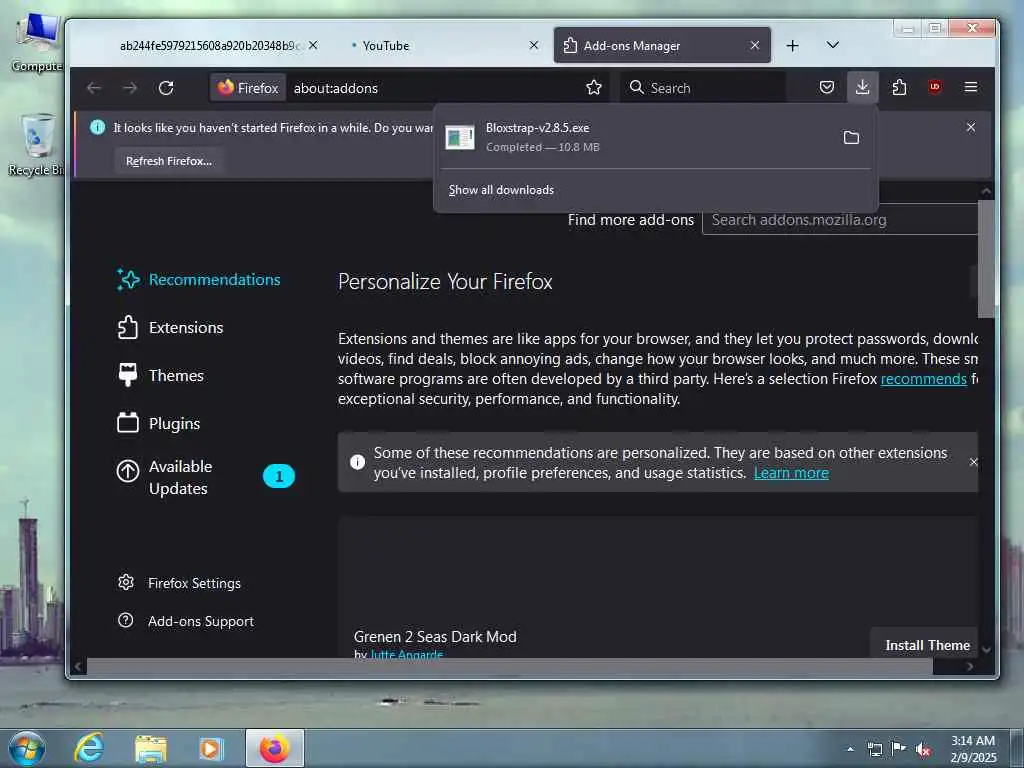Click the Firefox taskbar button

tap(274, 748)
